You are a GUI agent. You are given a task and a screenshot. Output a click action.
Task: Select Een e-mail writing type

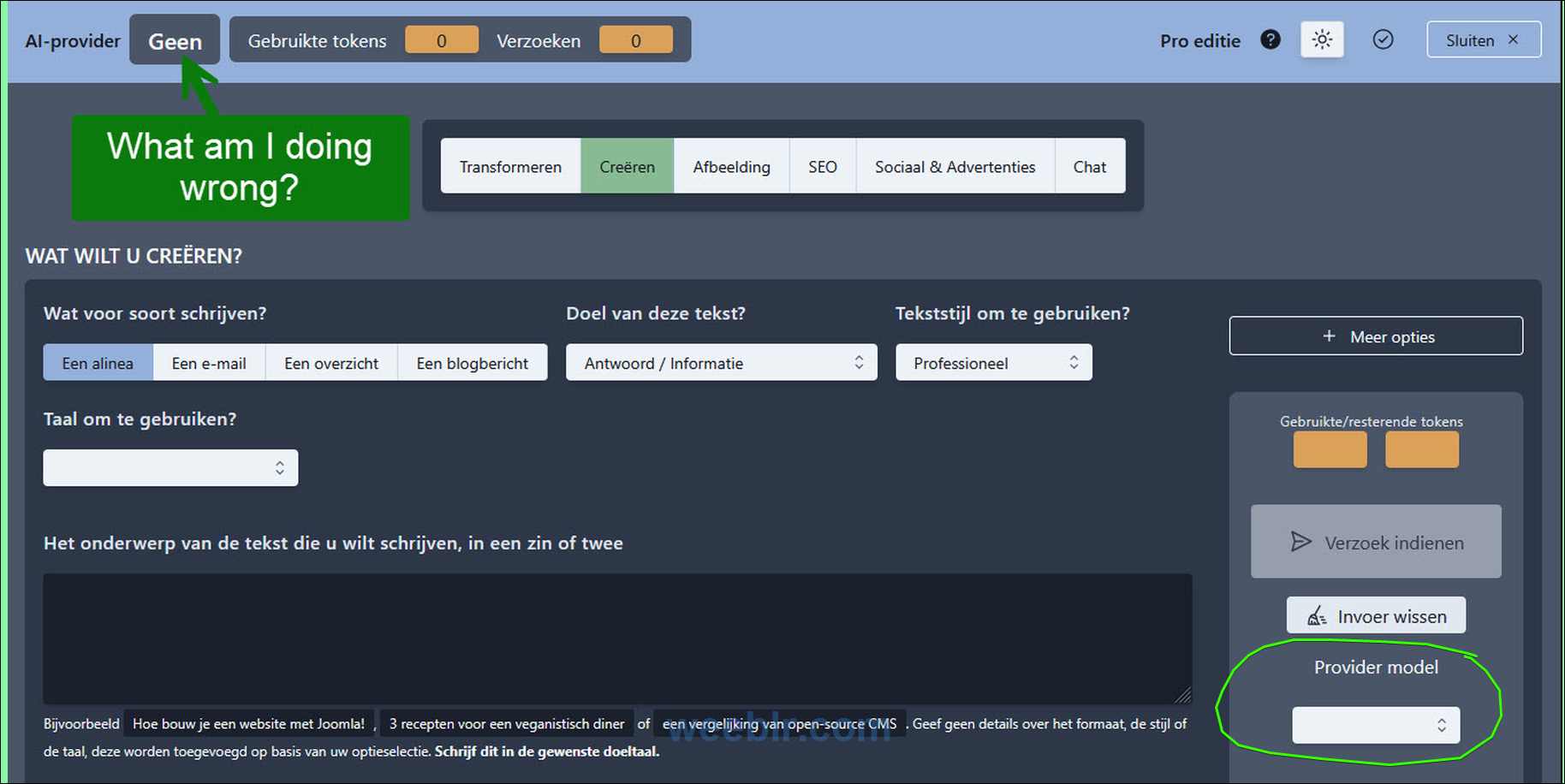click(x=209, y=363)
